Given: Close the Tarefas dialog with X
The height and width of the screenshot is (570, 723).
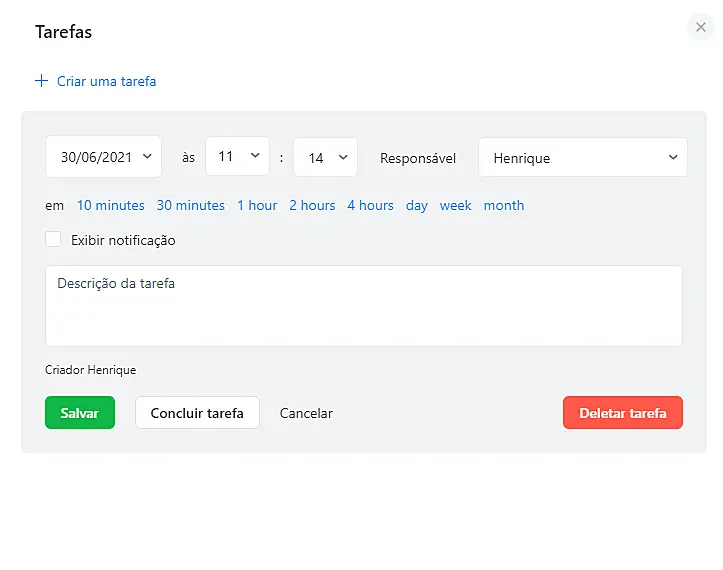Looking at the screenshot, I should tap(701, 28).
